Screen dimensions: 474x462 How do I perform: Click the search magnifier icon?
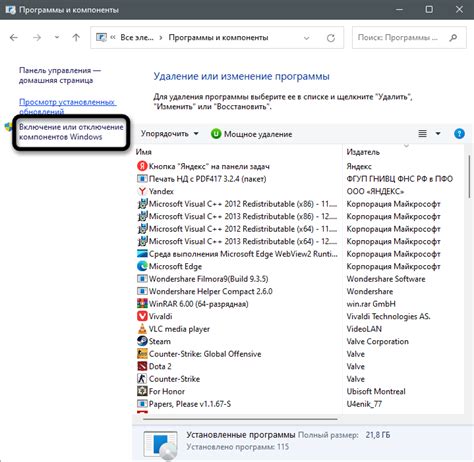tap(453, 38)
